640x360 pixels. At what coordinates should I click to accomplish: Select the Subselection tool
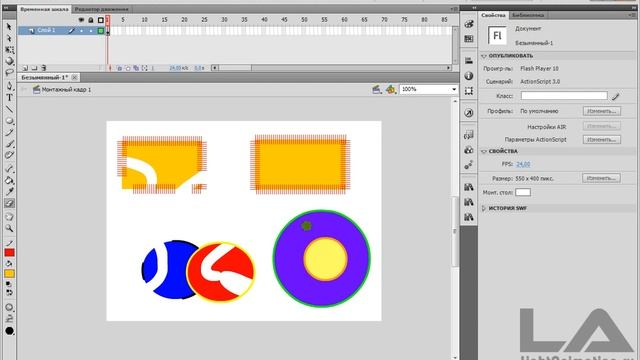coord(9,38)
